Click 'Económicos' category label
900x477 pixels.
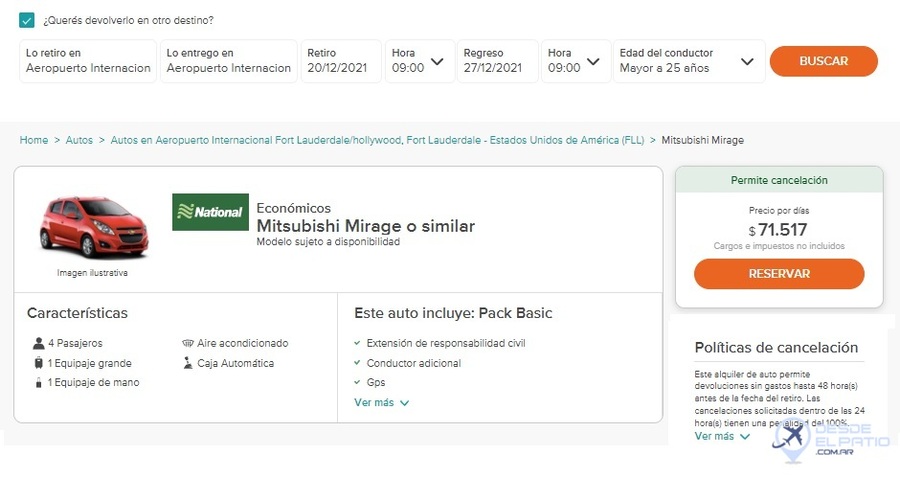[294, 208]
